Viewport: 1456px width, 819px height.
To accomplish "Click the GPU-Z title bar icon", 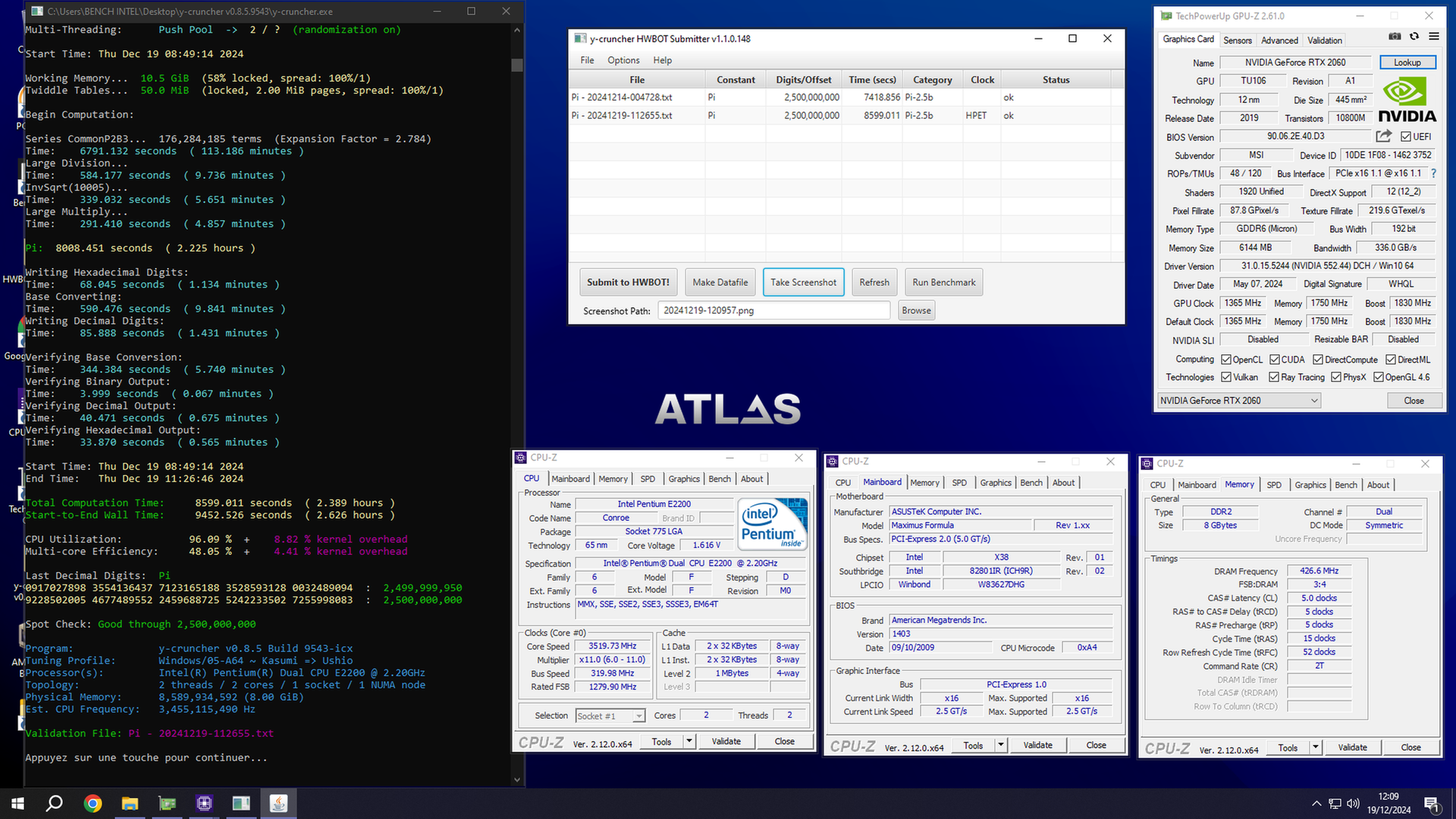I will [x=1166, y=15].
